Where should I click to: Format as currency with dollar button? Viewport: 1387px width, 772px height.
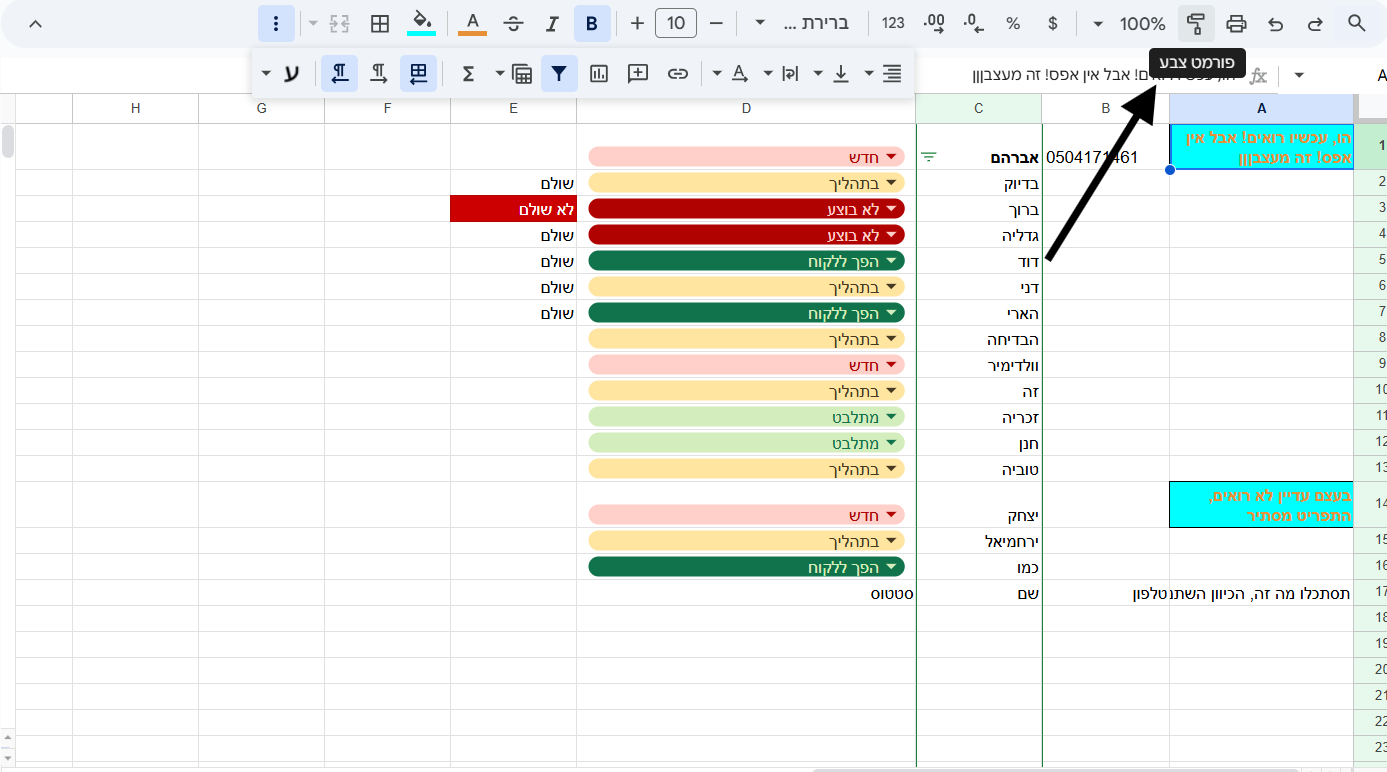tap(1053, 23)
